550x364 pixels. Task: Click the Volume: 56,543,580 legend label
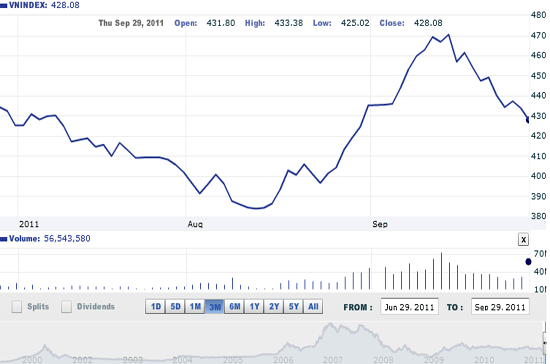(x=46, y=238)
